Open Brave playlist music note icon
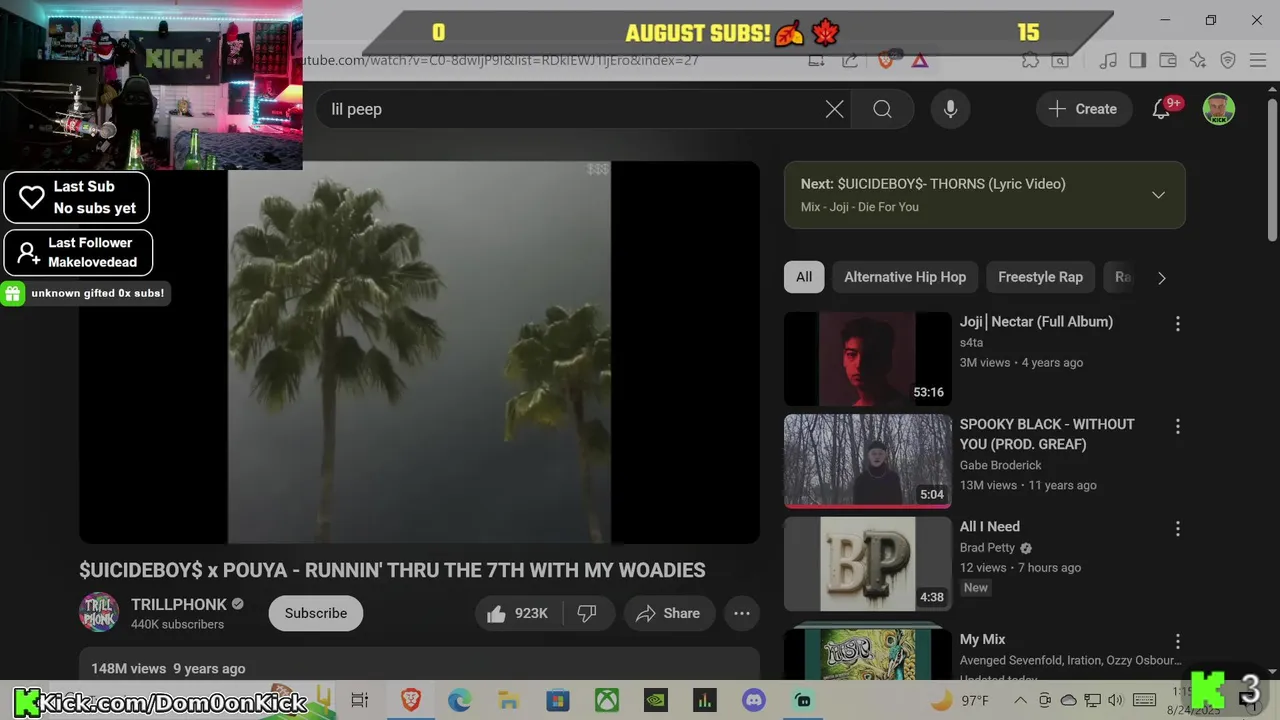Image resolution: width=1280 pixels, height=720 pixels. [x=1108, y=60]
